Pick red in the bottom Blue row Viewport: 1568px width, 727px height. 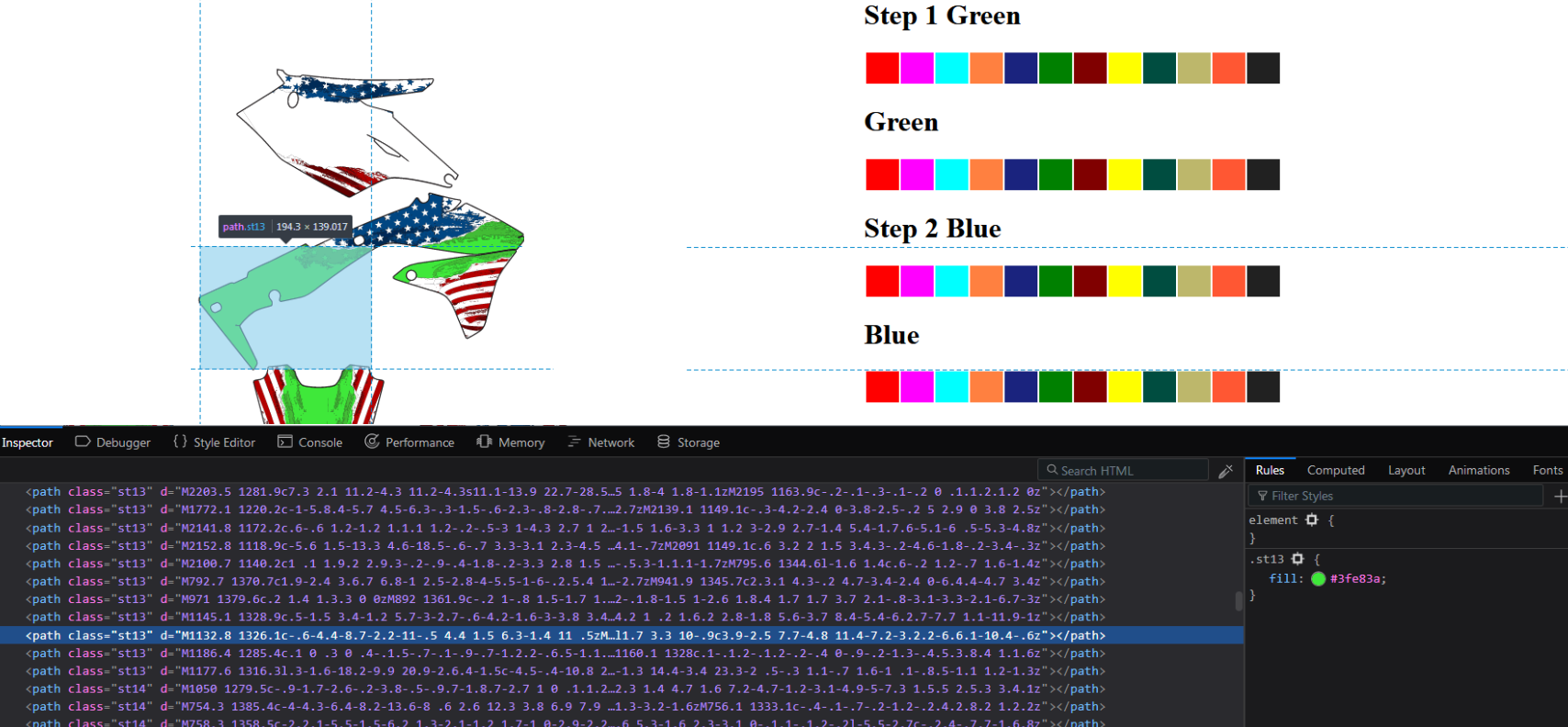[x=882, y=386]
